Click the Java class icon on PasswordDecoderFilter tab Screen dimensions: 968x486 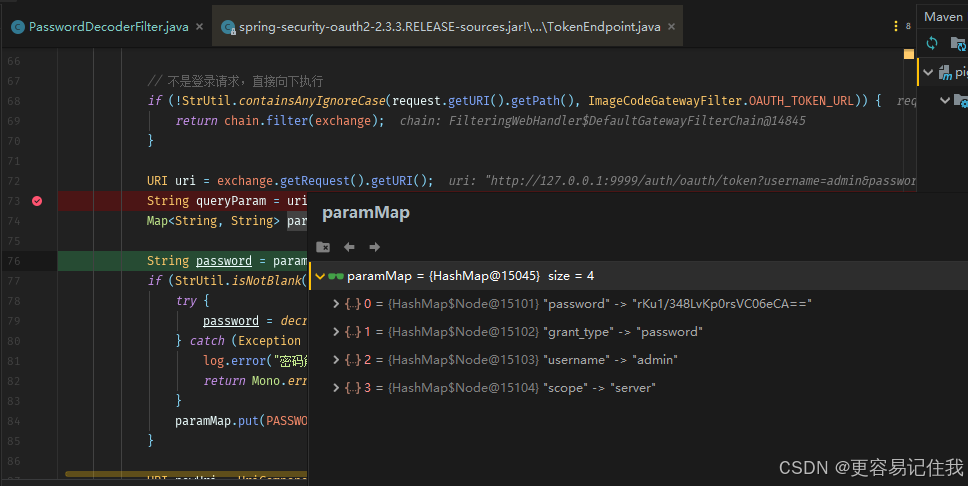click(x=18, y=27)
